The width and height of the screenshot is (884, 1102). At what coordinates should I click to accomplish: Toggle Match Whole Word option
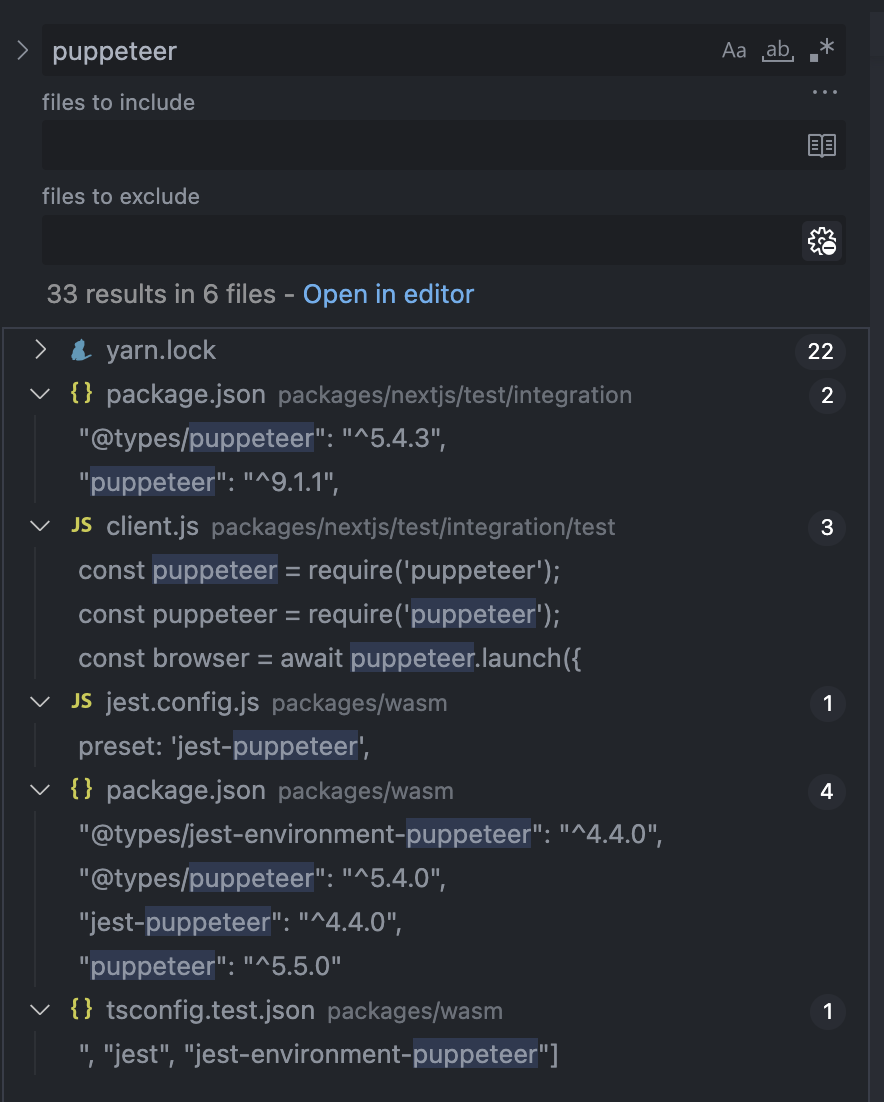[x=778, y=51]
